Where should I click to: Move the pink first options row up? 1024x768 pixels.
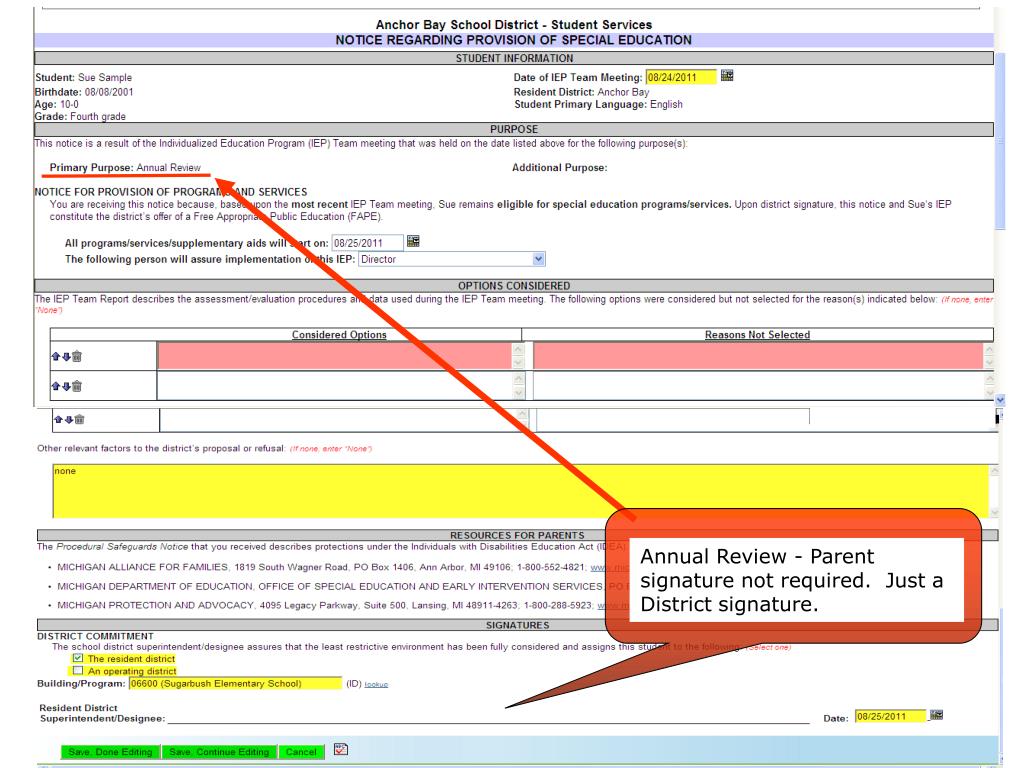[56, 356]
